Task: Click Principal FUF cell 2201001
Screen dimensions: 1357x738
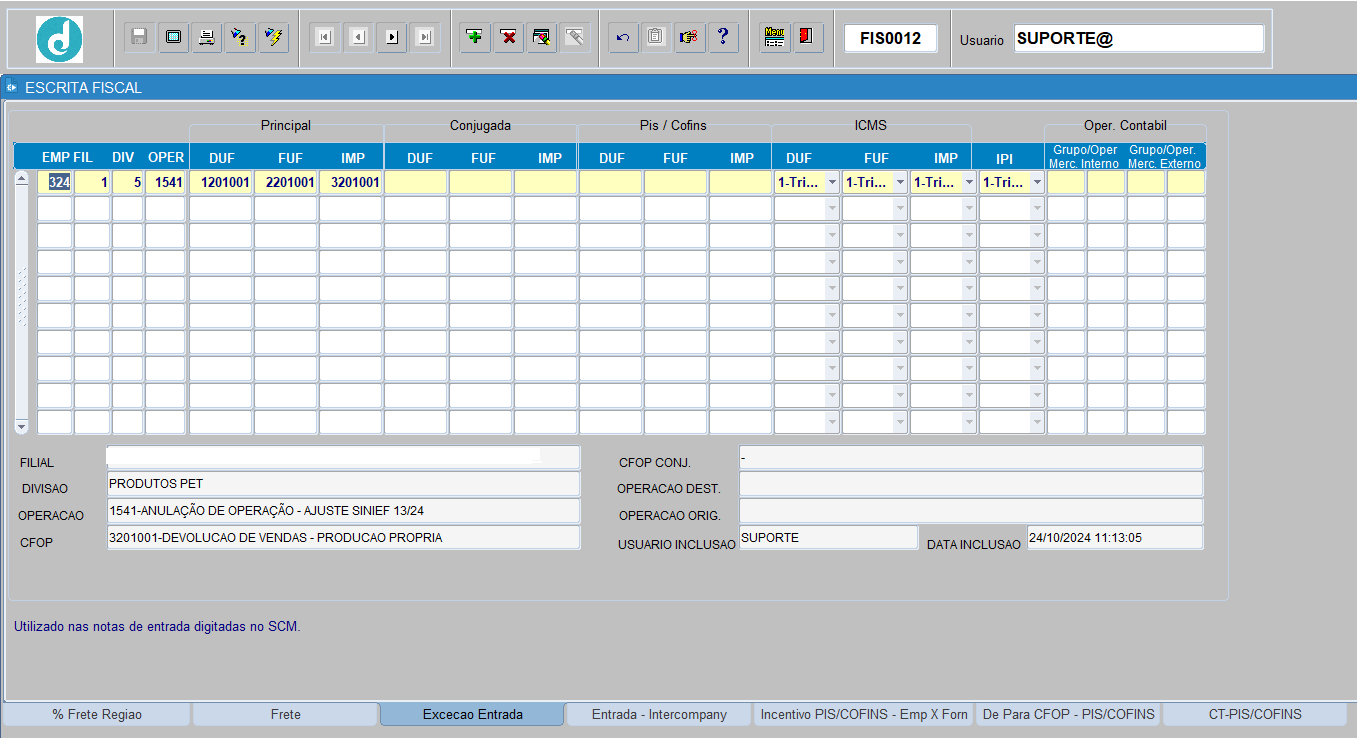Action: pyautogui.click(x=285, y=183)
